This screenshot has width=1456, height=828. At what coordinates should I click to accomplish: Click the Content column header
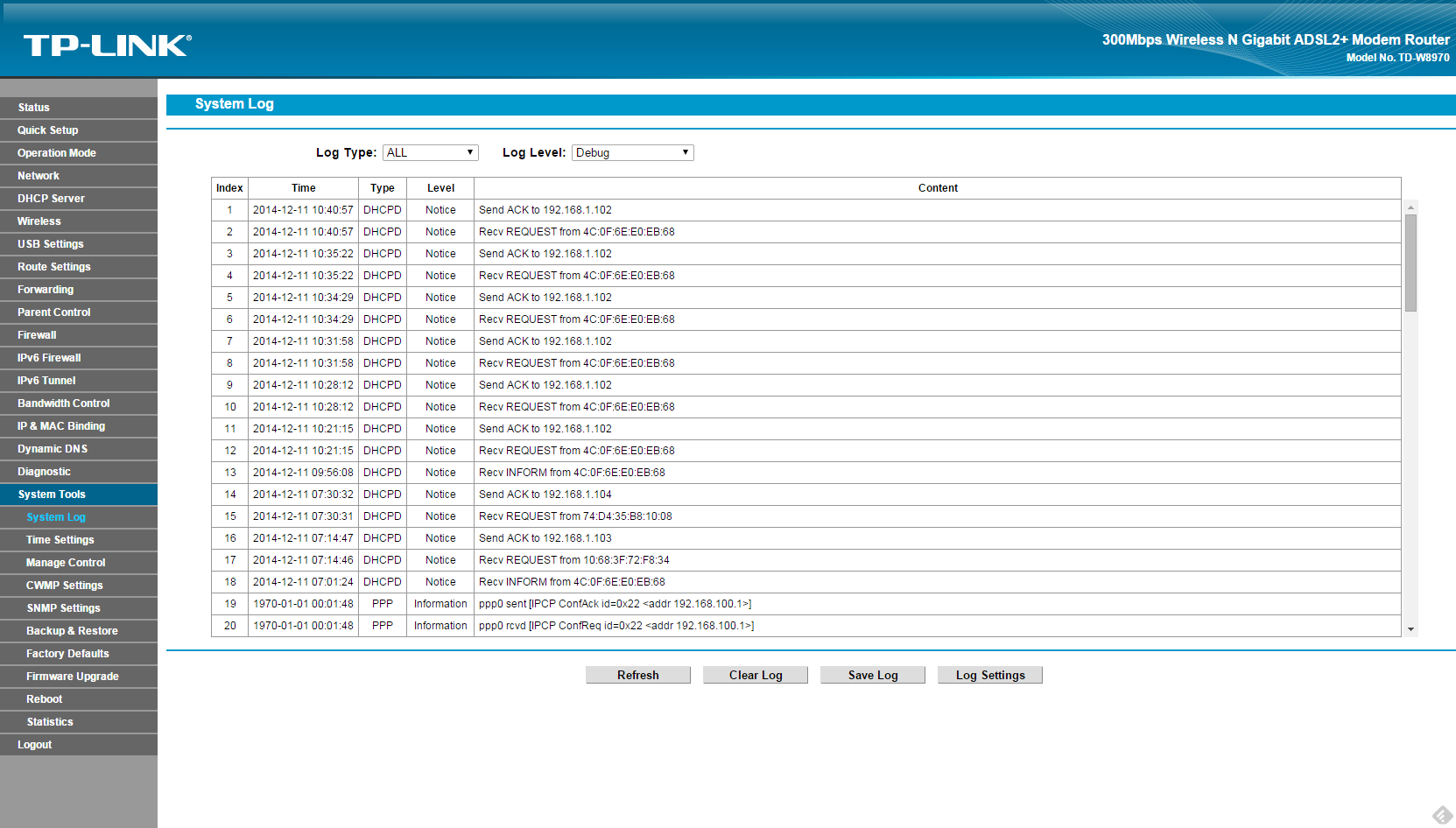click(x=938, y=188)
